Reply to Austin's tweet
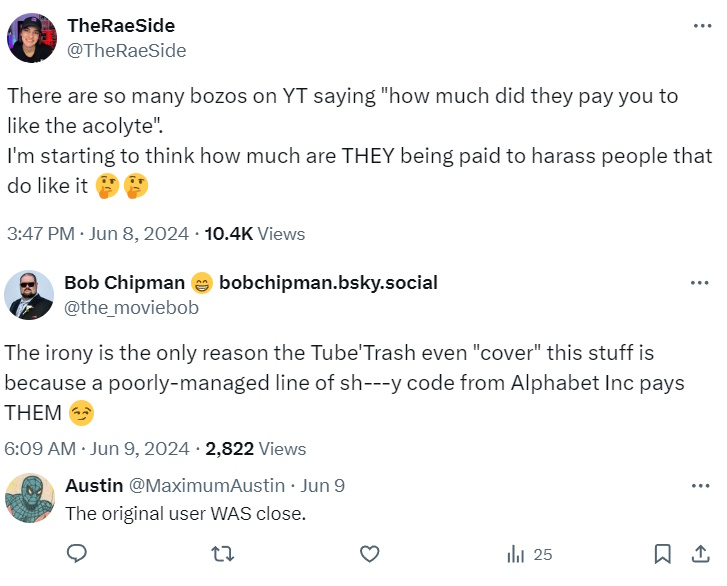This screenshot has width=727, height=586. 76,554
